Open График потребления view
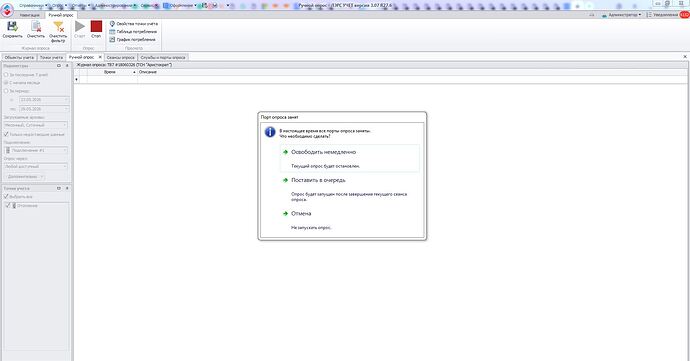690x361 pixels. click(132, 40)
